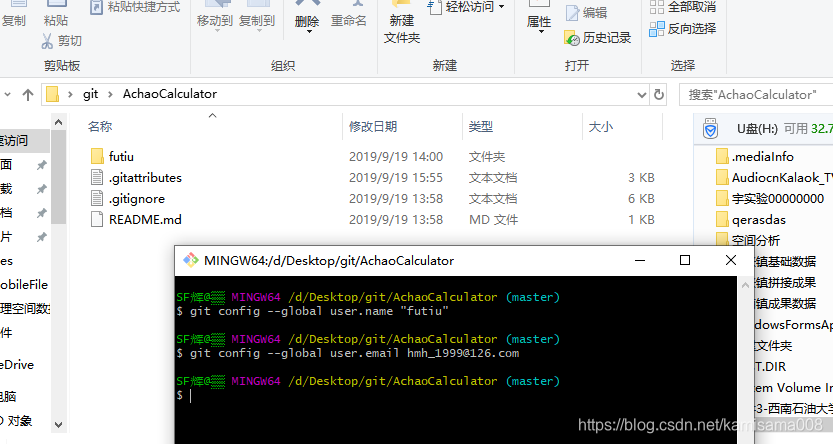833x444 pixels.
Task: Select the README.md file icon
Action: pyautogui.click(x=97, y=219)
